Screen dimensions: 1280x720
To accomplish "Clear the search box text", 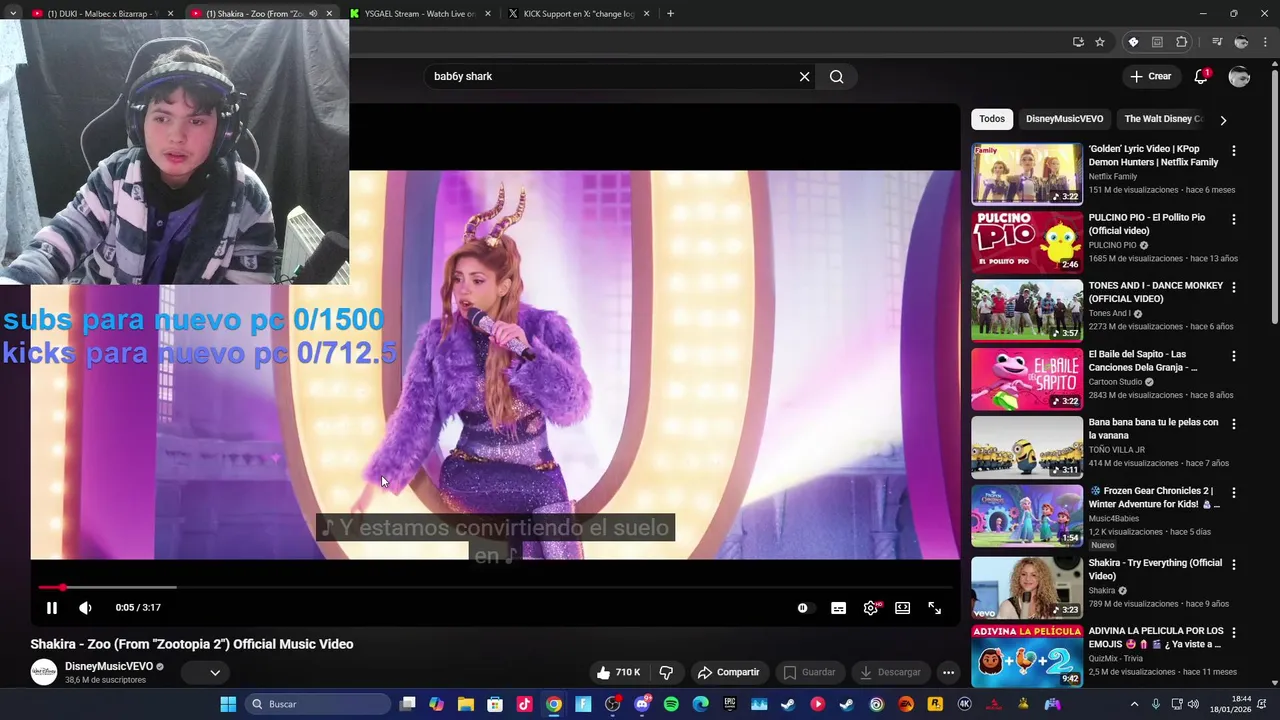I will 804,76.
